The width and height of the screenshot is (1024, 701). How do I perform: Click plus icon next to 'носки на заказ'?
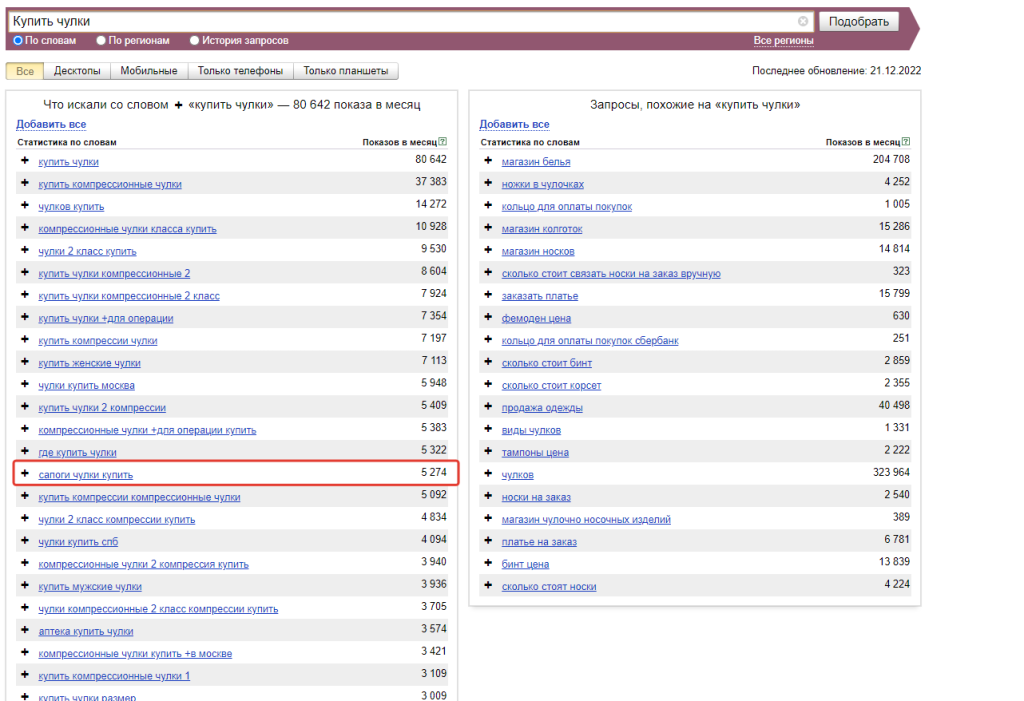point(488,496)
